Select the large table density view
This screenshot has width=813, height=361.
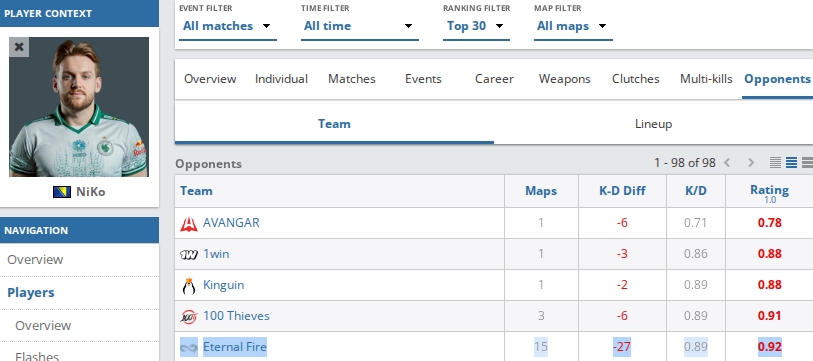click(x=807, y=163)
